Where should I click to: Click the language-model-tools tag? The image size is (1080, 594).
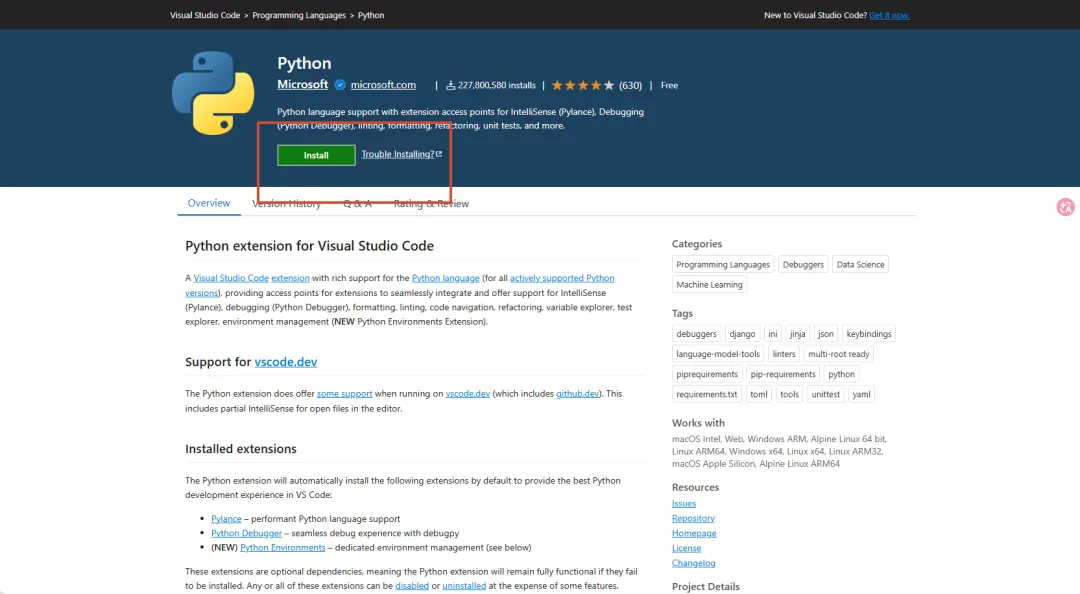tap(718, 354)
